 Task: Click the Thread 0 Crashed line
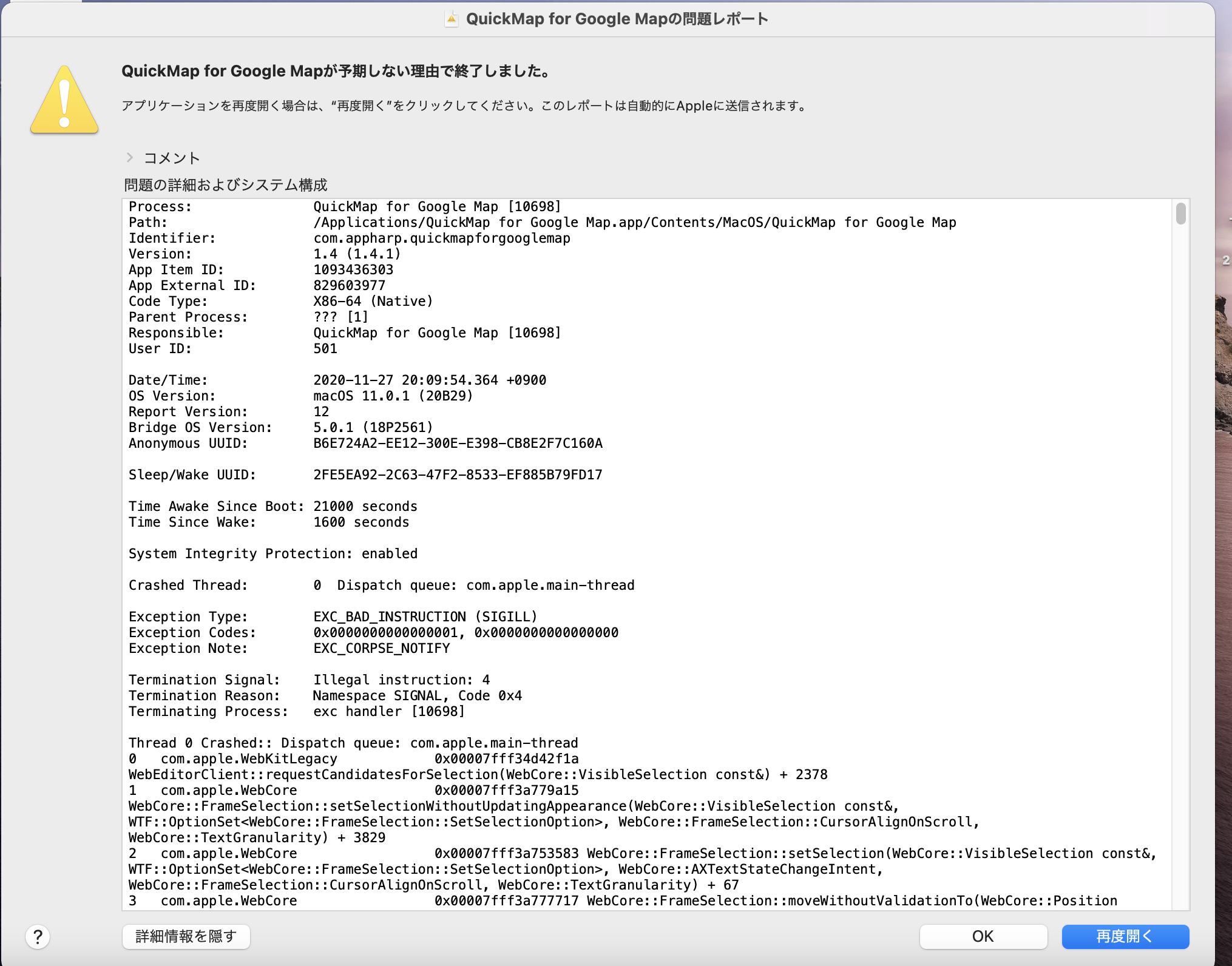tap(353, 743)
